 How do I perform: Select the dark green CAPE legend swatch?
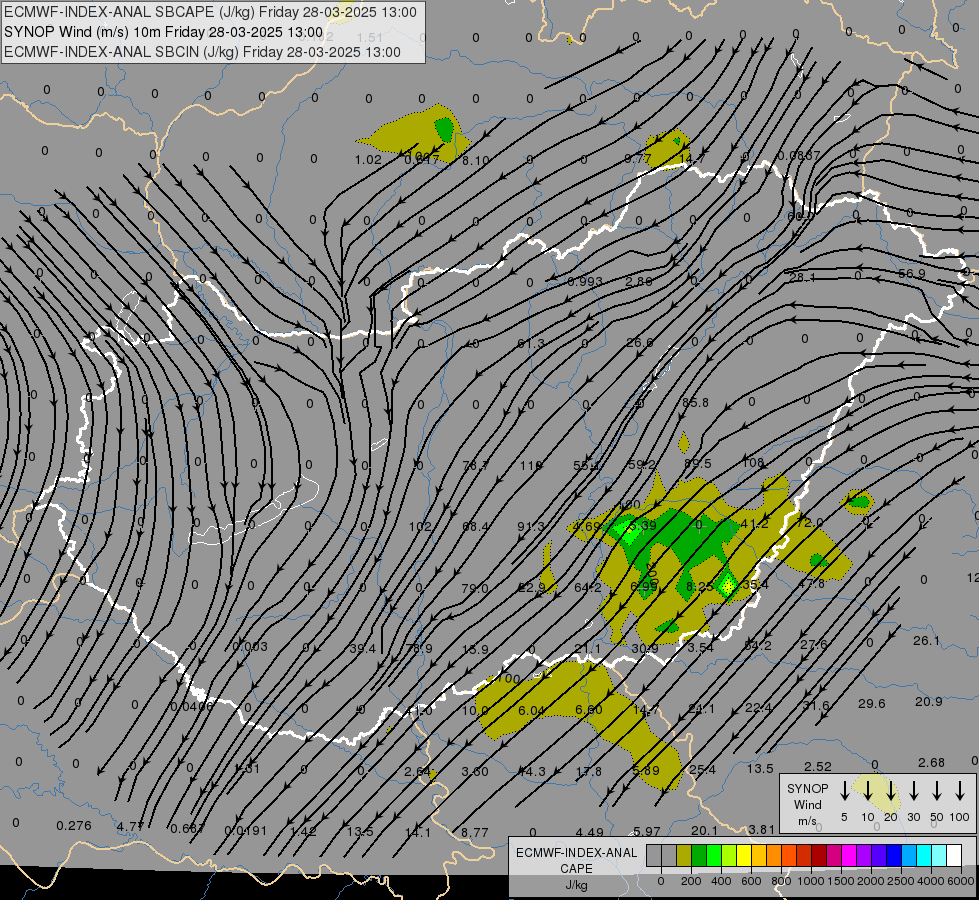(699, 856)
